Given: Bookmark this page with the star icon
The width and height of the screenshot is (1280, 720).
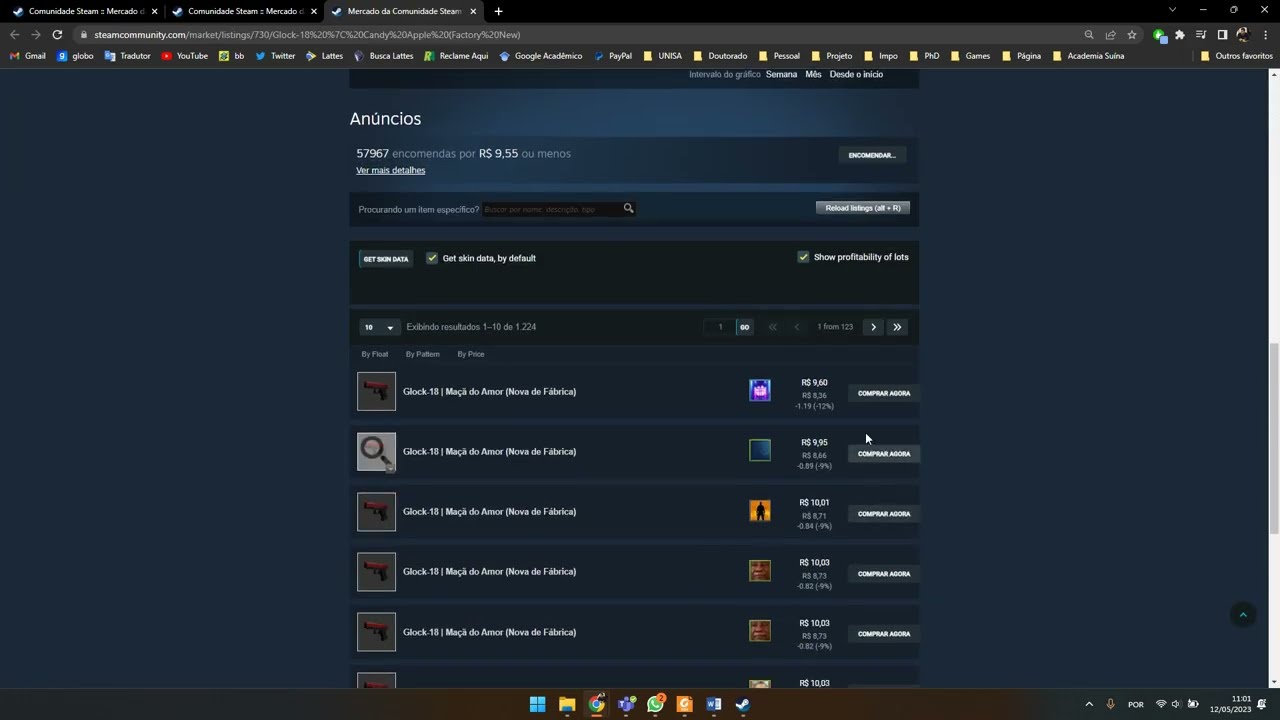Looking at the screenshot, I should pos(1132,34).
